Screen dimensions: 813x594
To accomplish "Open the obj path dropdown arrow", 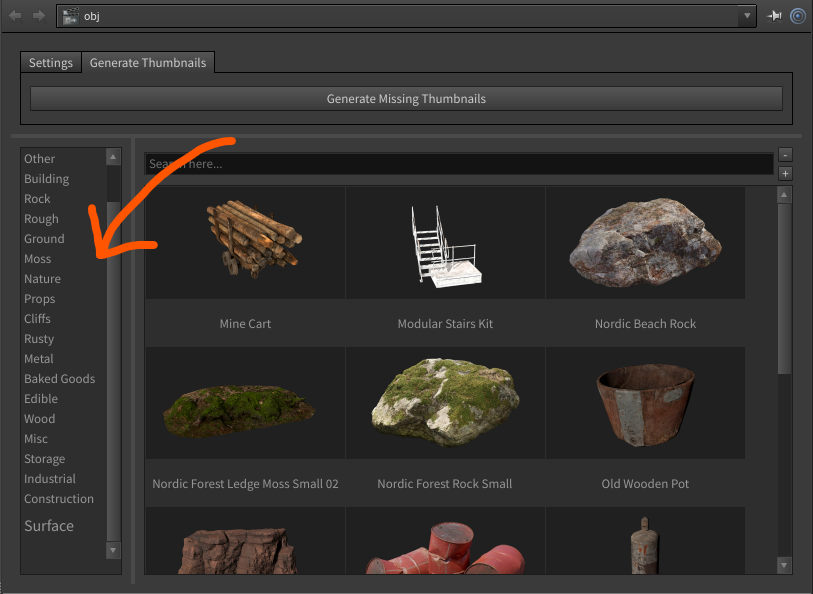I will [x=747, y=16].
